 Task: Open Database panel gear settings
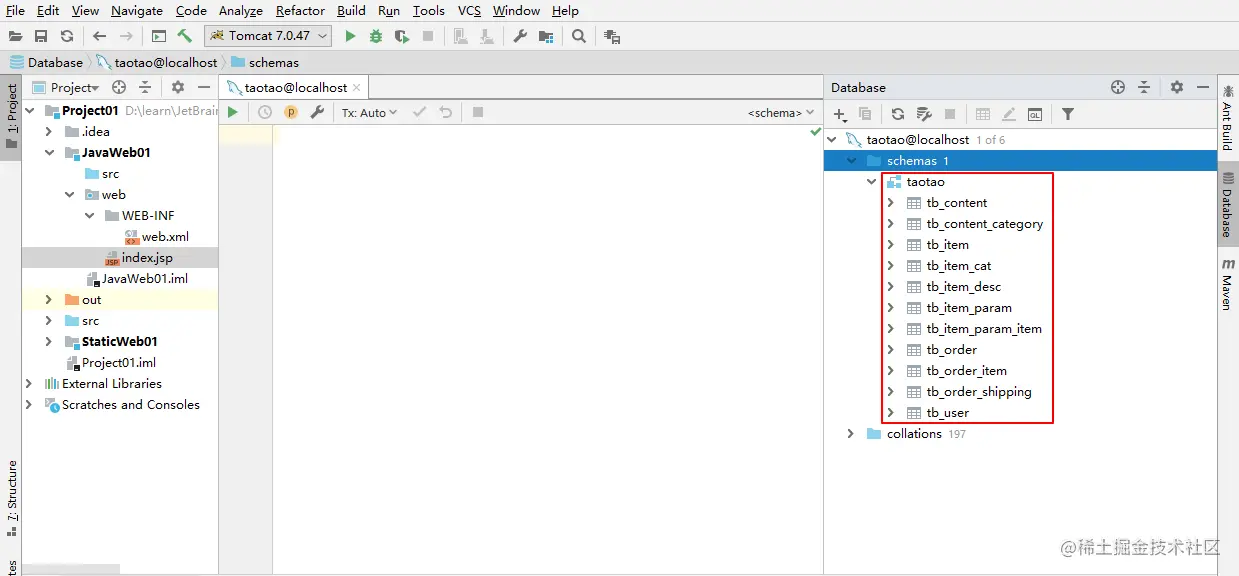click(x=1177, y=87)
